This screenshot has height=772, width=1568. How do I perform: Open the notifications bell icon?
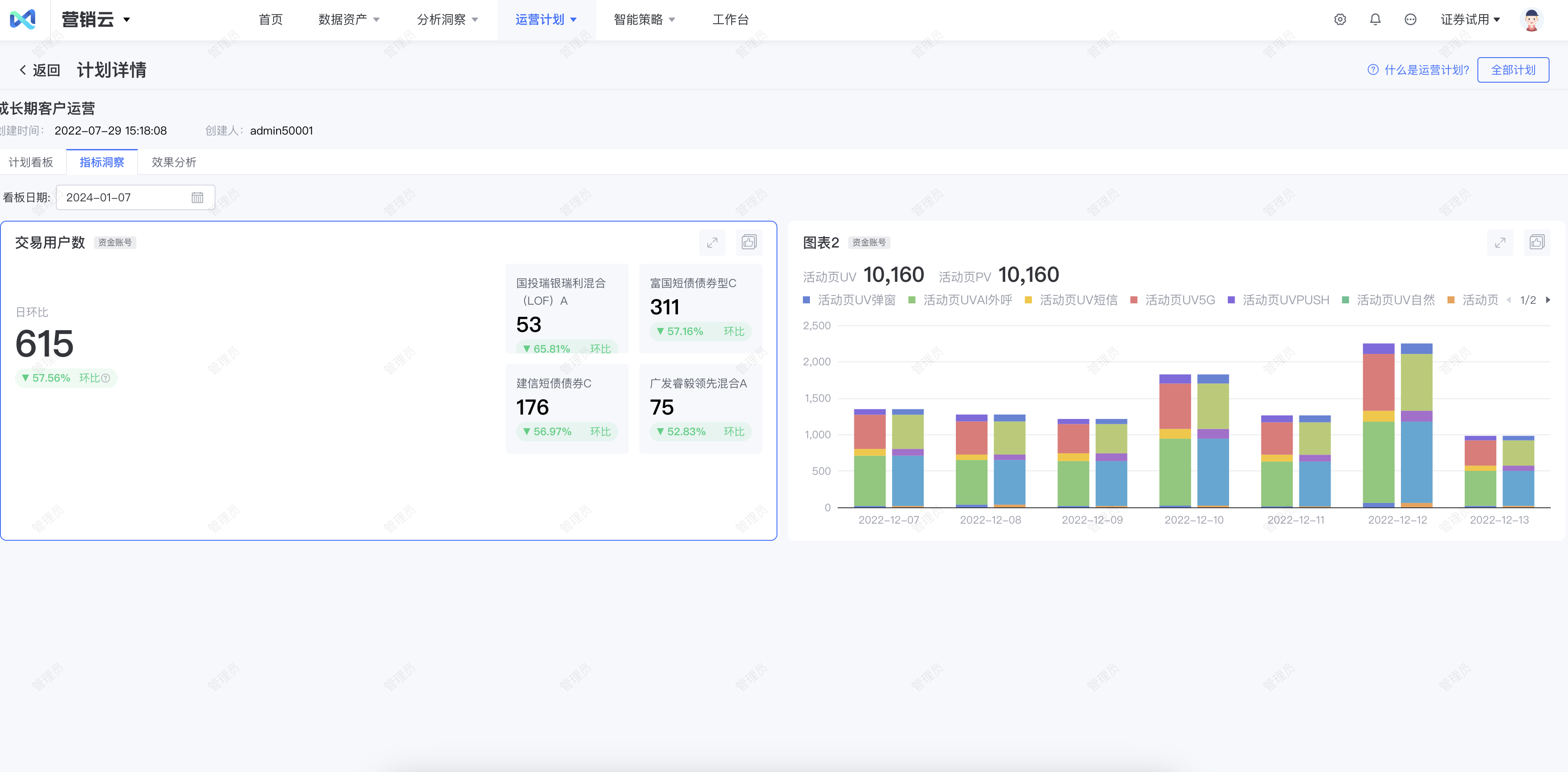click(1375, 19)
